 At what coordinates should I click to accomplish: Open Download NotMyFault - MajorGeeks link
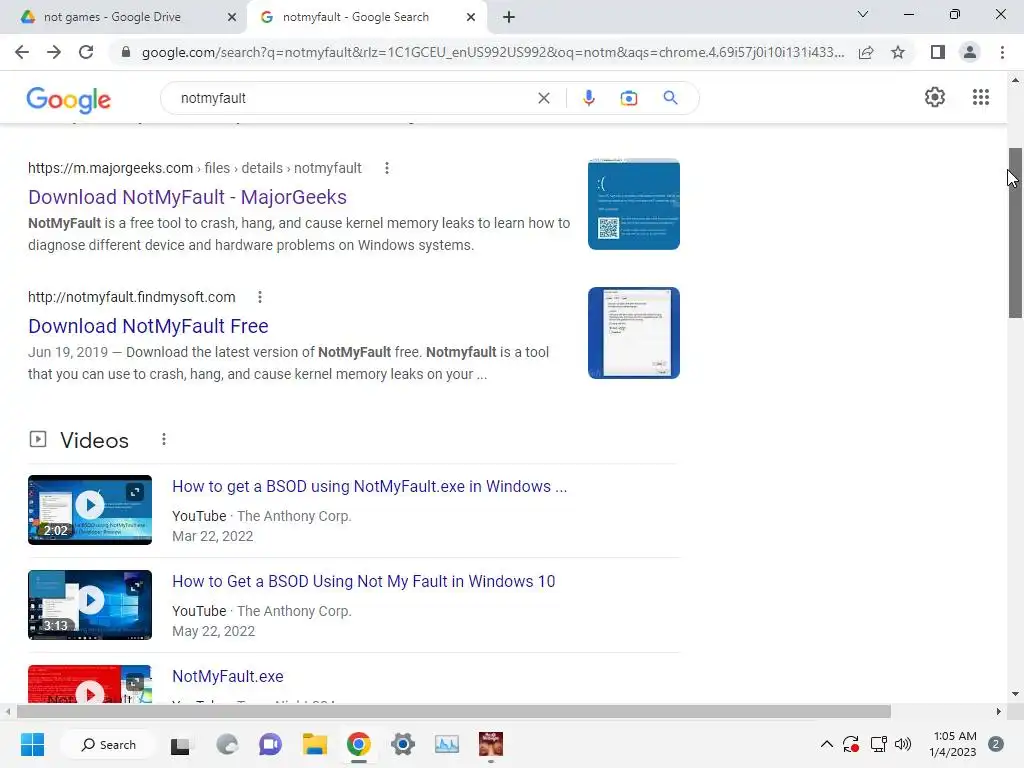tap(187, 197)
